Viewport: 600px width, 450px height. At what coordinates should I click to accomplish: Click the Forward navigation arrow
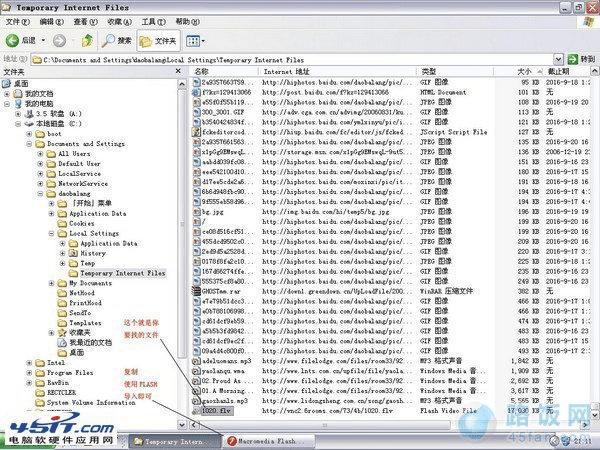pyautogui.click(x=59, y=40)
